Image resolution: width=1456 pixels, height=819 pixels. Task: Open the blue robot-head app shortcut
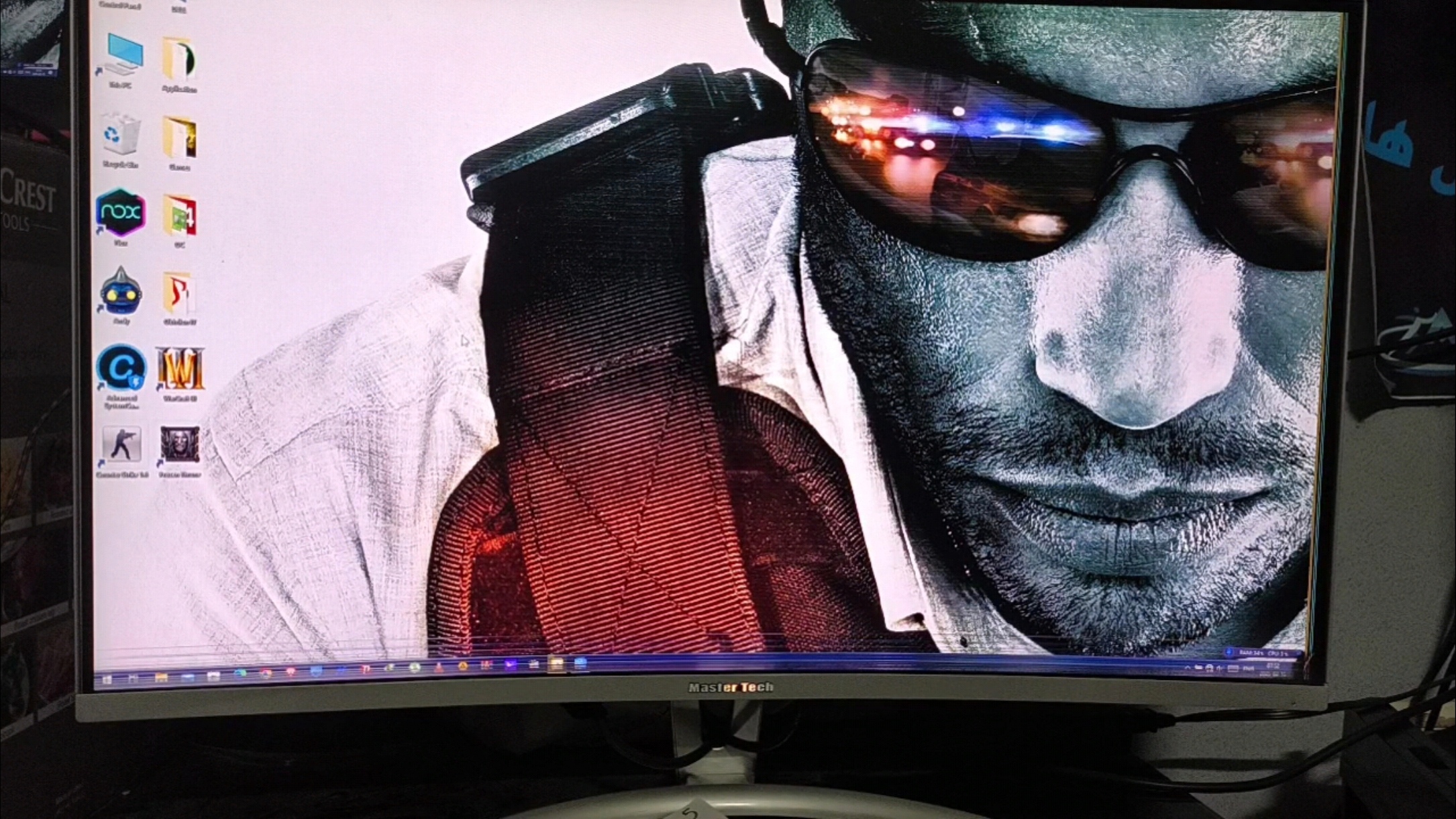click(121, 294)
